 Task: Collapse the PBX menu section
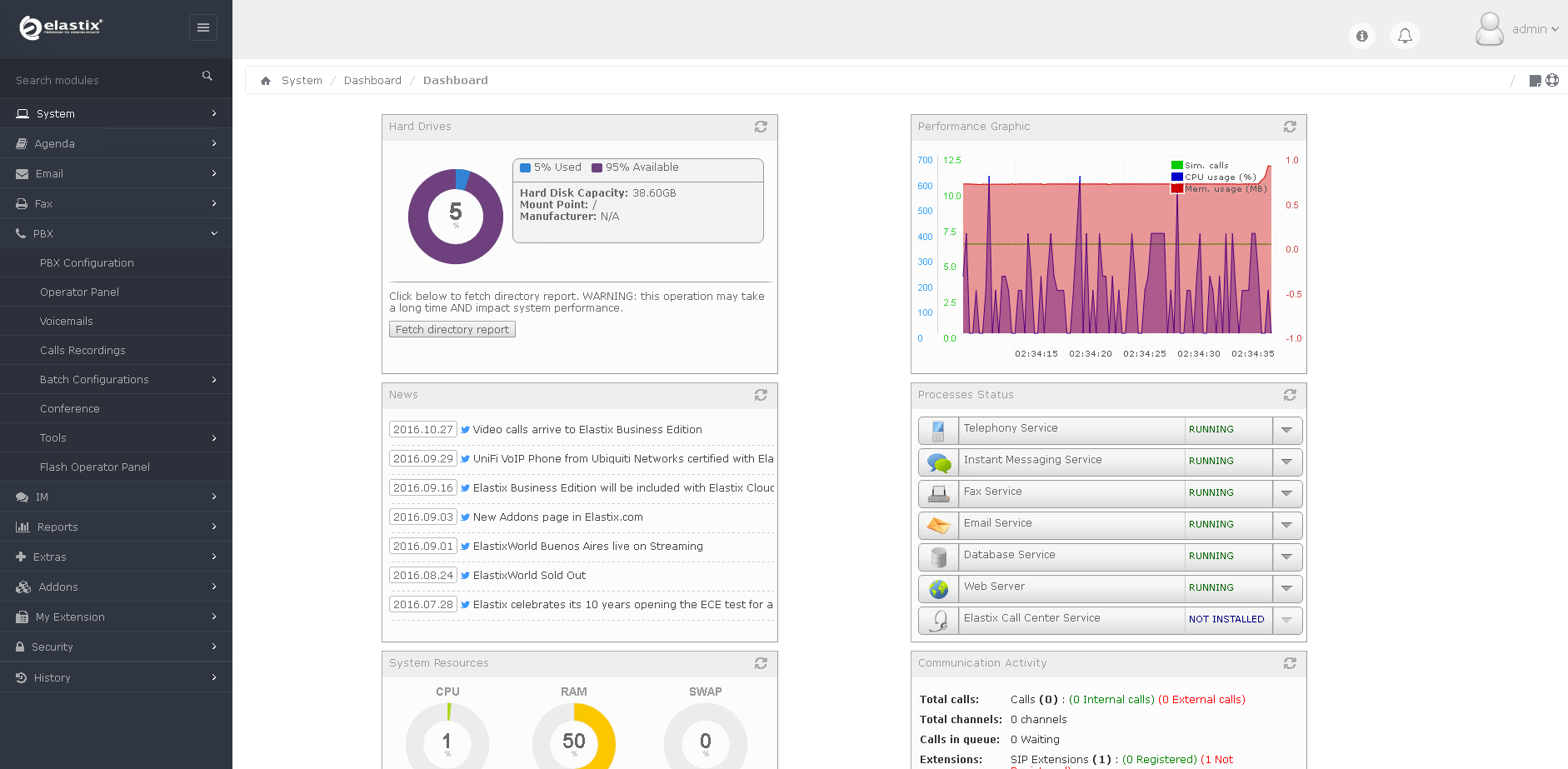tap(116, 234)
